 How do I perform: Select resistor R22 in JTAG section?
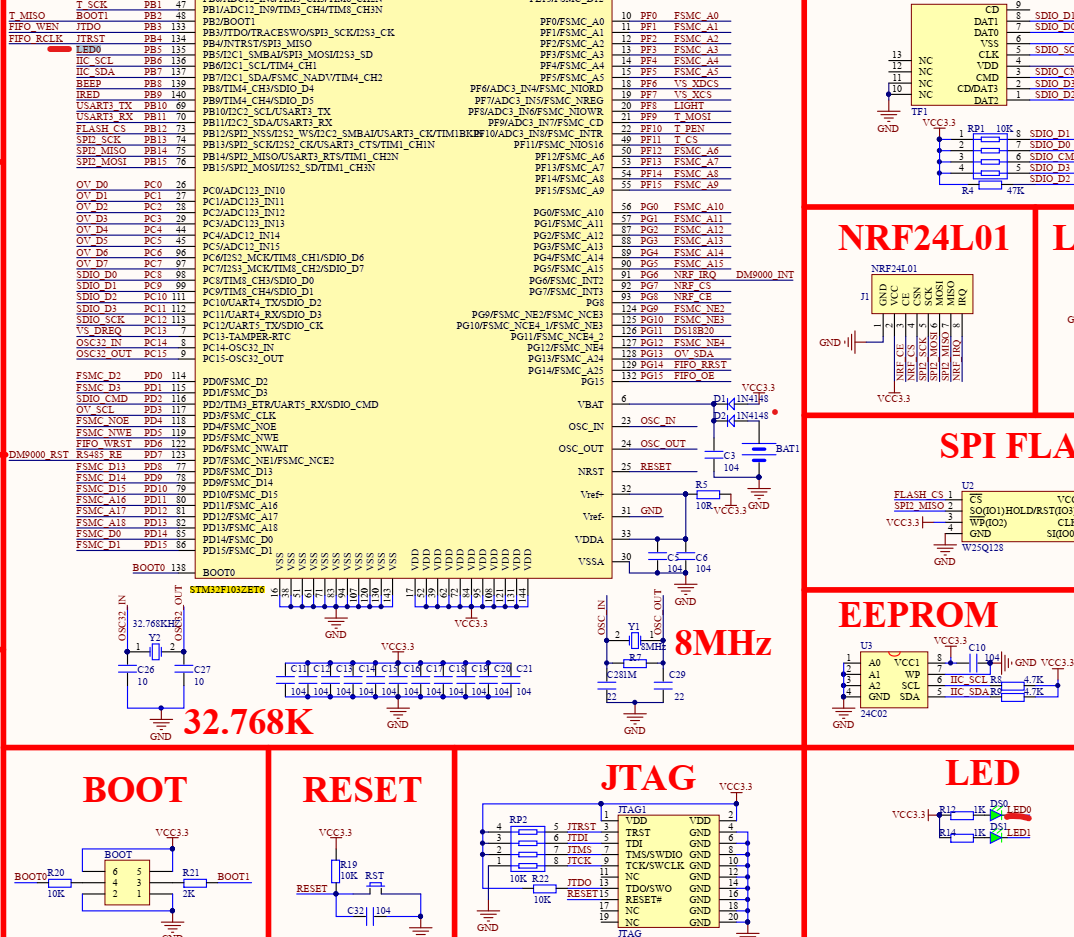tap(544, 888)
